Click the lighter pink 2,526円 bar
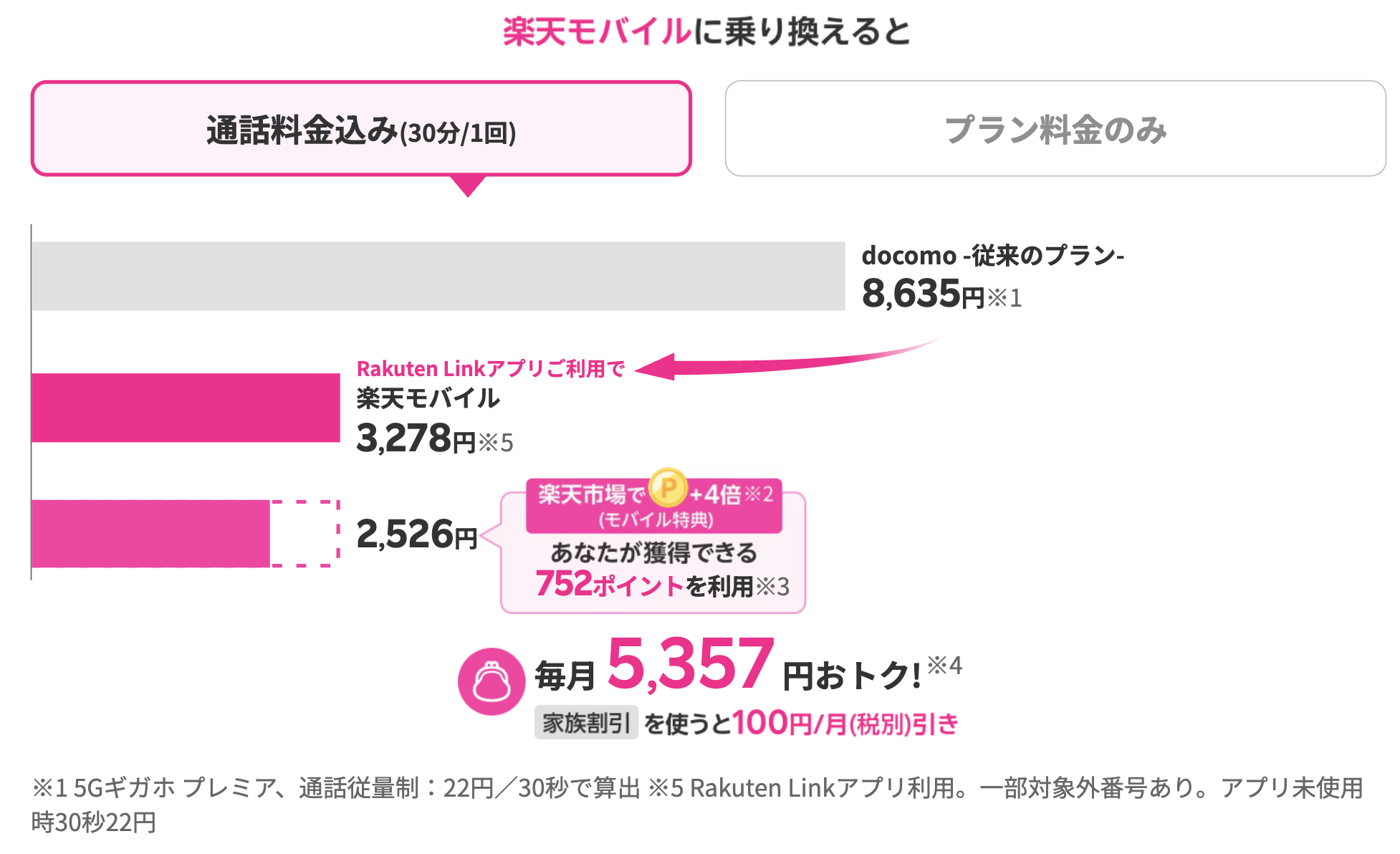Image resolution: width=1400 pixels, height=854 pixels. (150, 534)
